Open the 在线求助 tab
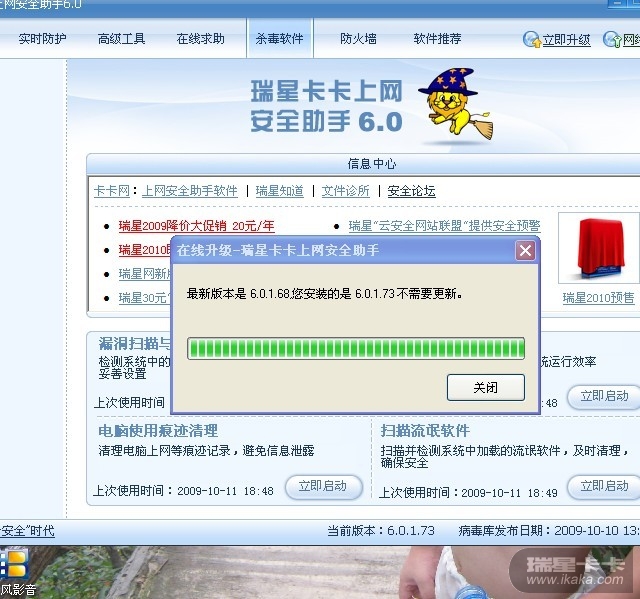Image resolution: width=640 pixels, height=599 pixels. (x=200, y=39)
